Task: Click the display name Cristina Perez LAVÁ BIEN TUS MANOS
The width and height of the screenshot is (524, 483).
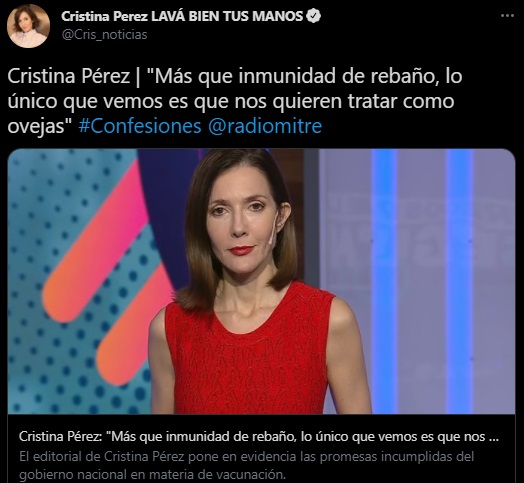Action: click(182, 16)
